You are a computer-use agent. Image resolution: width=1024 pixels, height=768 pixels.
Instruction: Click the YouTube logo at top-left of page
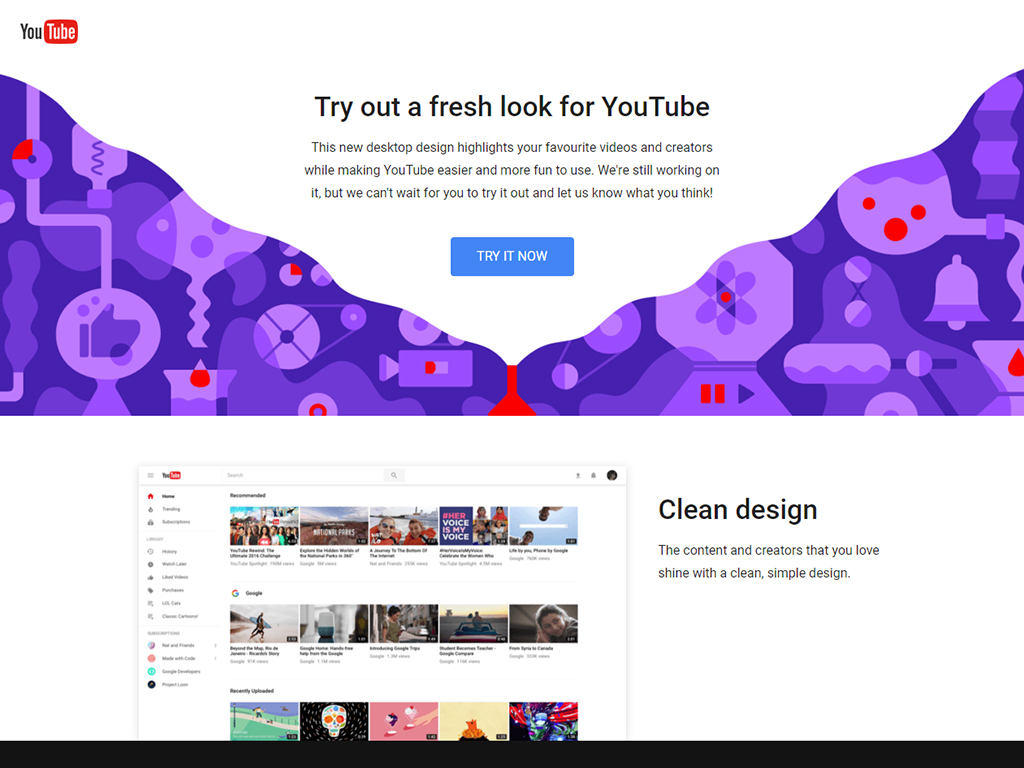point(48,32)
